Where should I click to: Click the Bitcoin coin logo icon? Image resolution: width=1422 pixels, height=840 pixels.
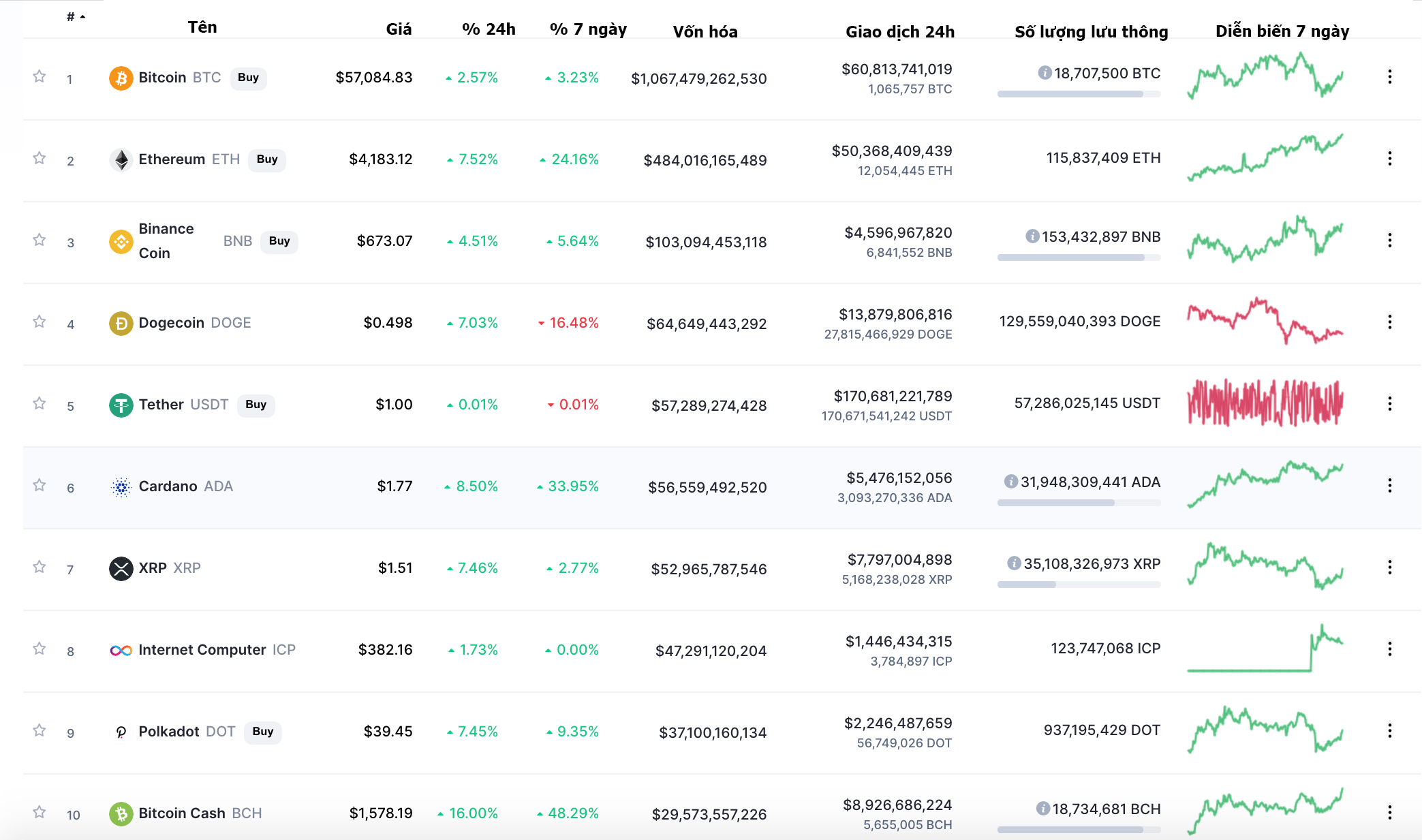(121, 78)
